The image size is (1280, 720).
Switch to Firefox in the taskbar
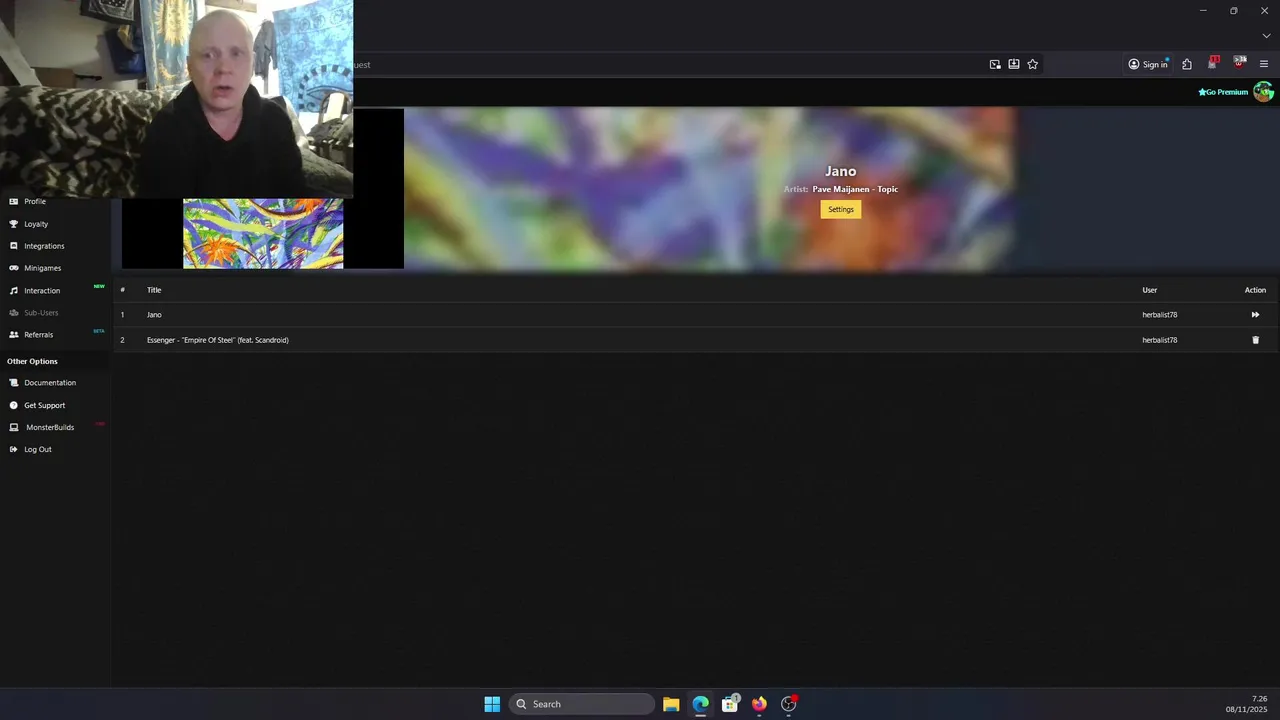click(759, 704)
